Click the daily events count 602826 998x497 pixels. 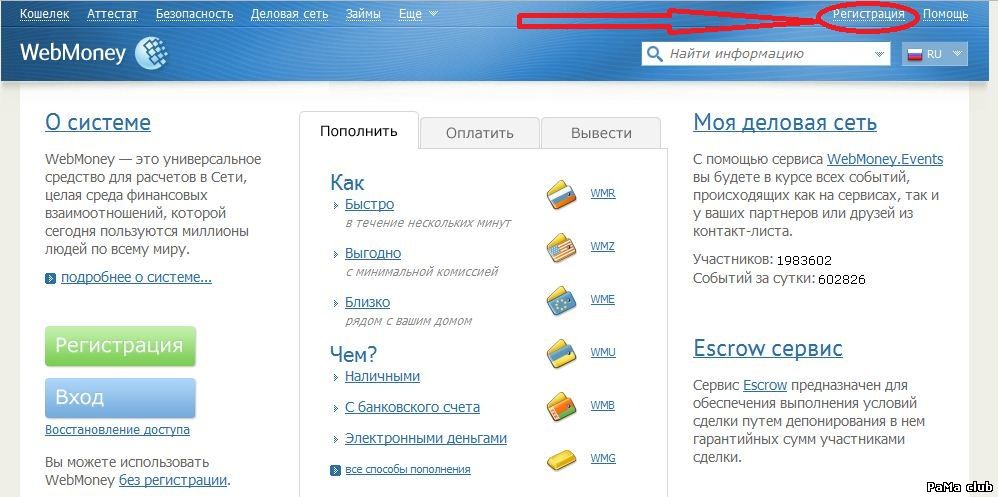[x=841, y=279]
